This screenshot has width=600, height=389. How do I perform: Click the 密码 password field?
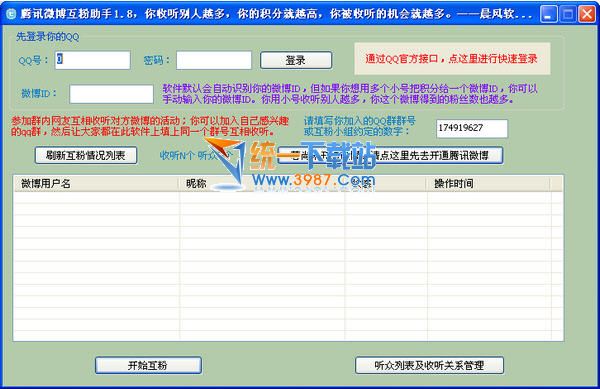214,60
